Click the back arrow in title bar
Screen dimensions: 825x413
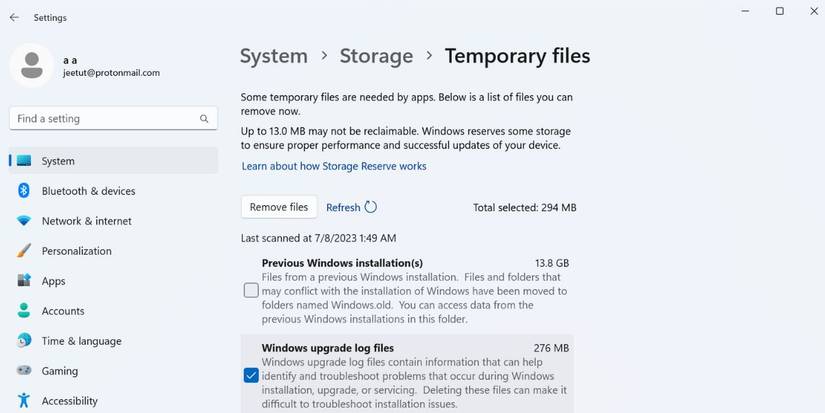coord(14,17)
